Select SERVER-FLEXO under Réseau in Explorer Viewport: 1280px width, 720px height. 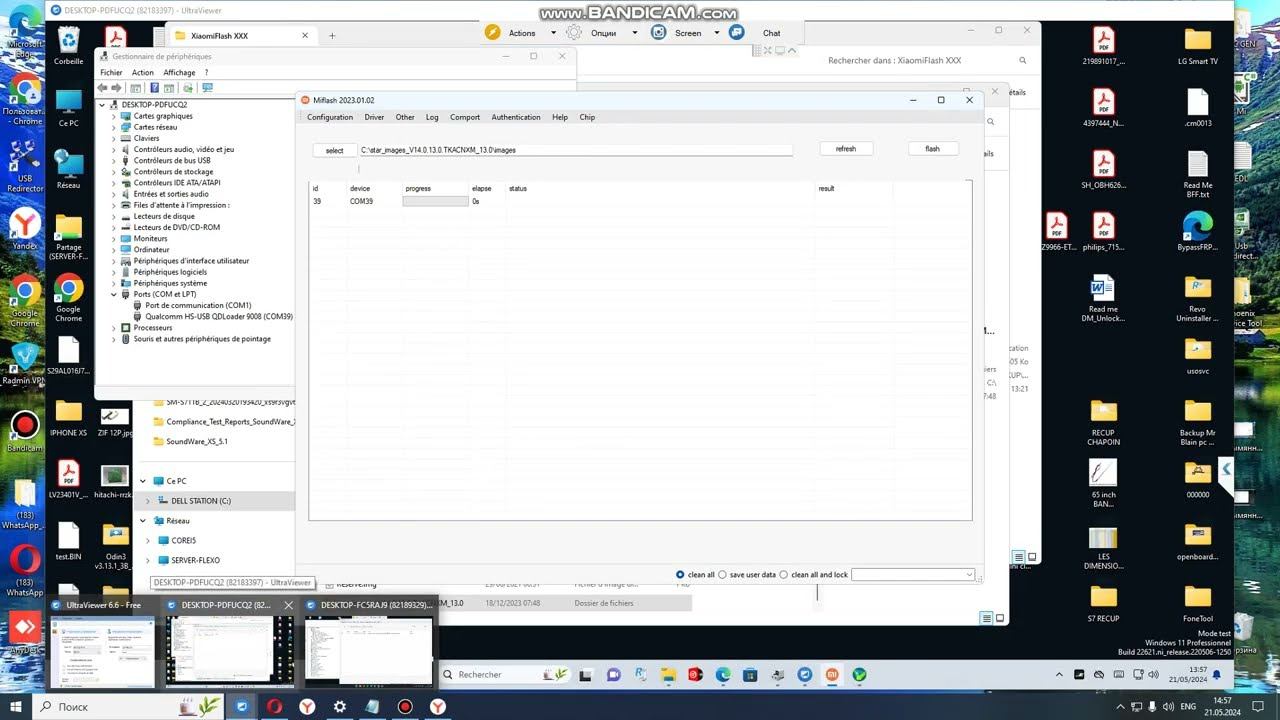pyautogui.click(x=195, y=560)
